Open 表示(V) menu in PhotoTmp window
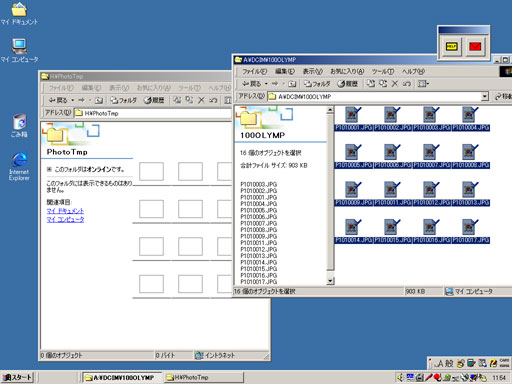Image resolution: width=512 pixels, height=384 pixels. tap(119, 88)
